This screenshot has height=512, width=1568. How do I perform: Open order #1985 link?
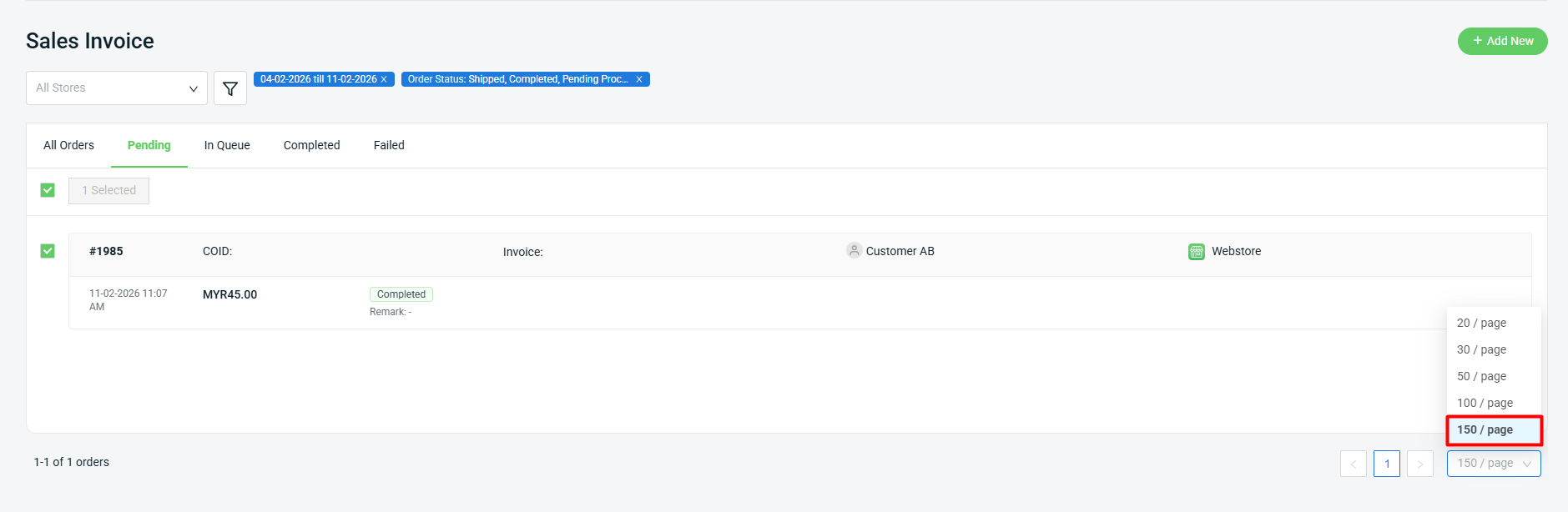coord(106,251)
